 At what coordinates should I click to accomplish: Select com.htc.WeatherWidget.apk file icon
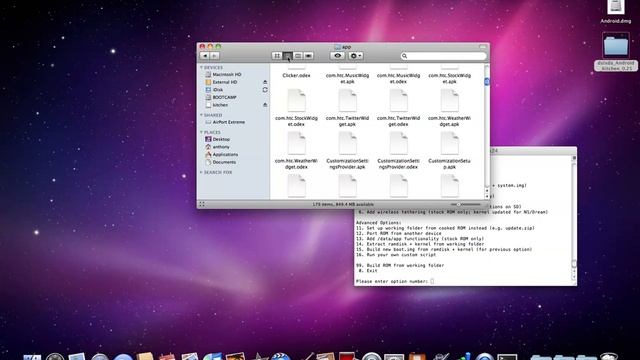pos(449,100)
